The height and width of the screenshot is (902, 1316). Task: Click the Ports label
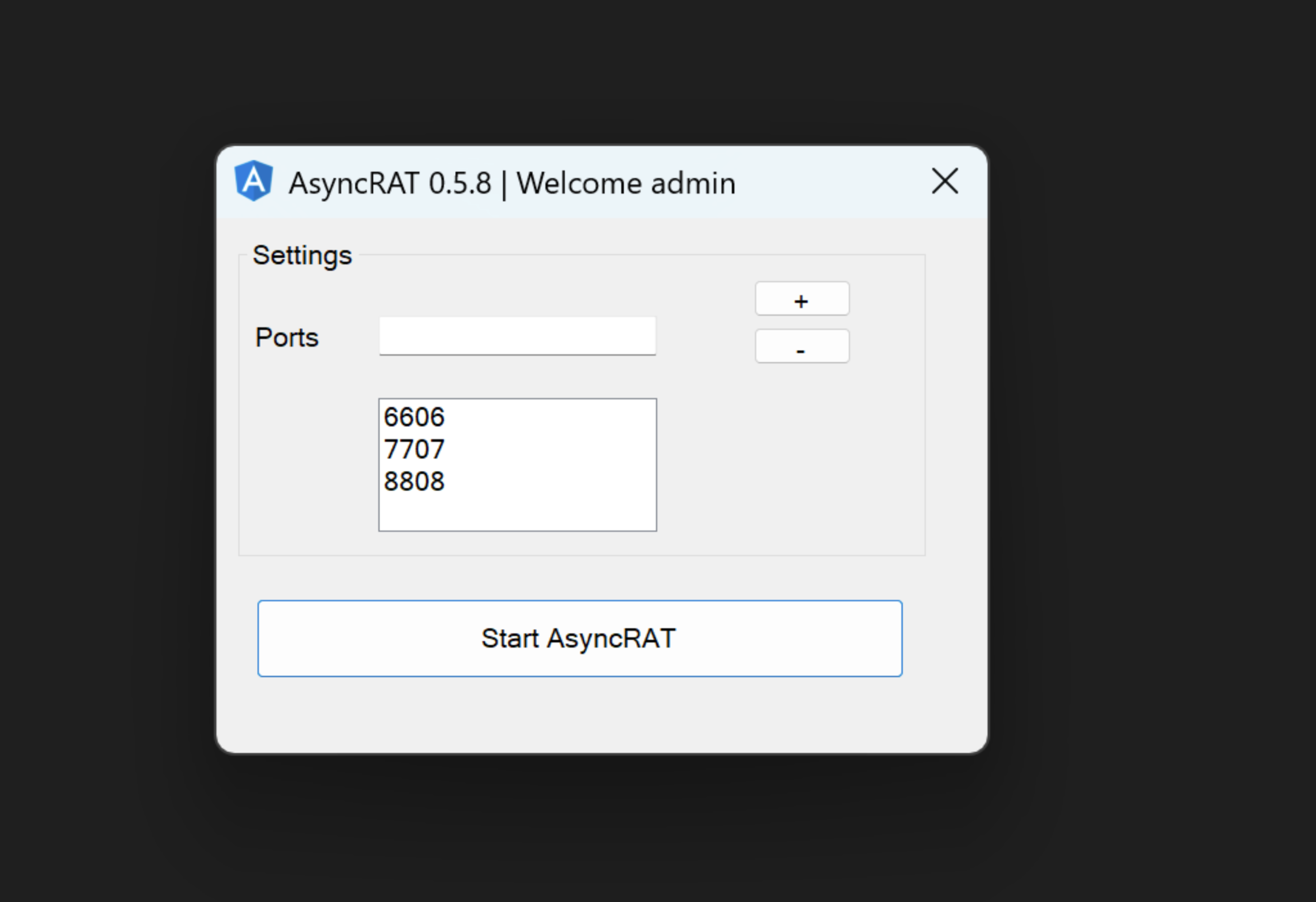[287, 337]
